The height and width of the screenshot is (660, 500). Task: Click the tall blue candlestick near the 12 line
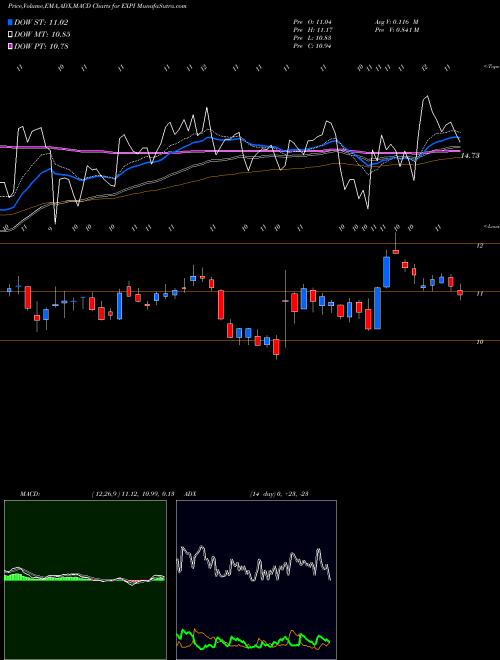[386, 272]
